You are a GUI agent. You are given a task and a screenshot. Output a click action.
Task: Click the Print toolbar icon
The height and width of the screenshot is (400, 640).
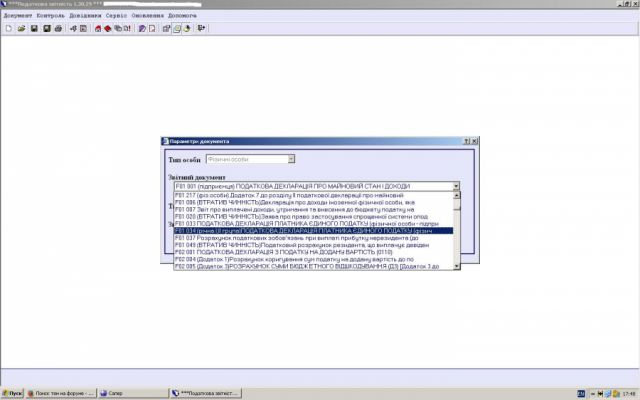click(58, 28)
